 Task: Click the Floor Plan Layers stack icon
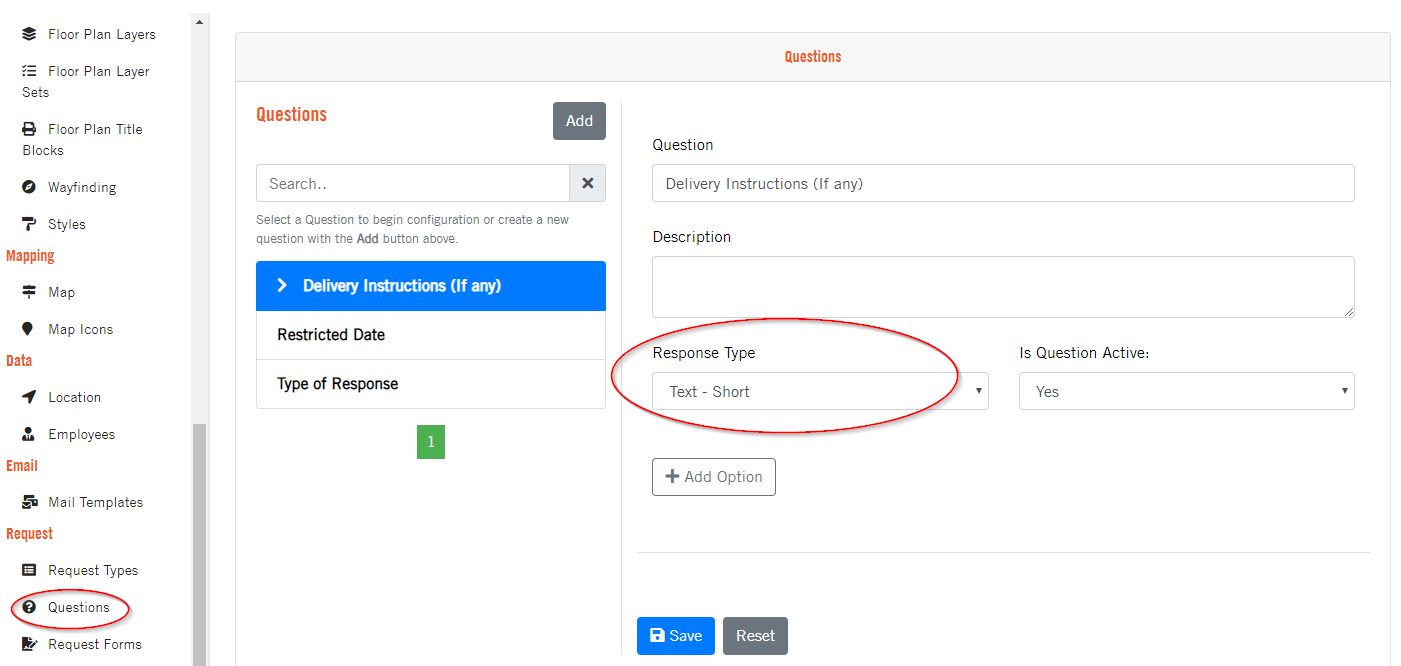click(x=29, y=34)
